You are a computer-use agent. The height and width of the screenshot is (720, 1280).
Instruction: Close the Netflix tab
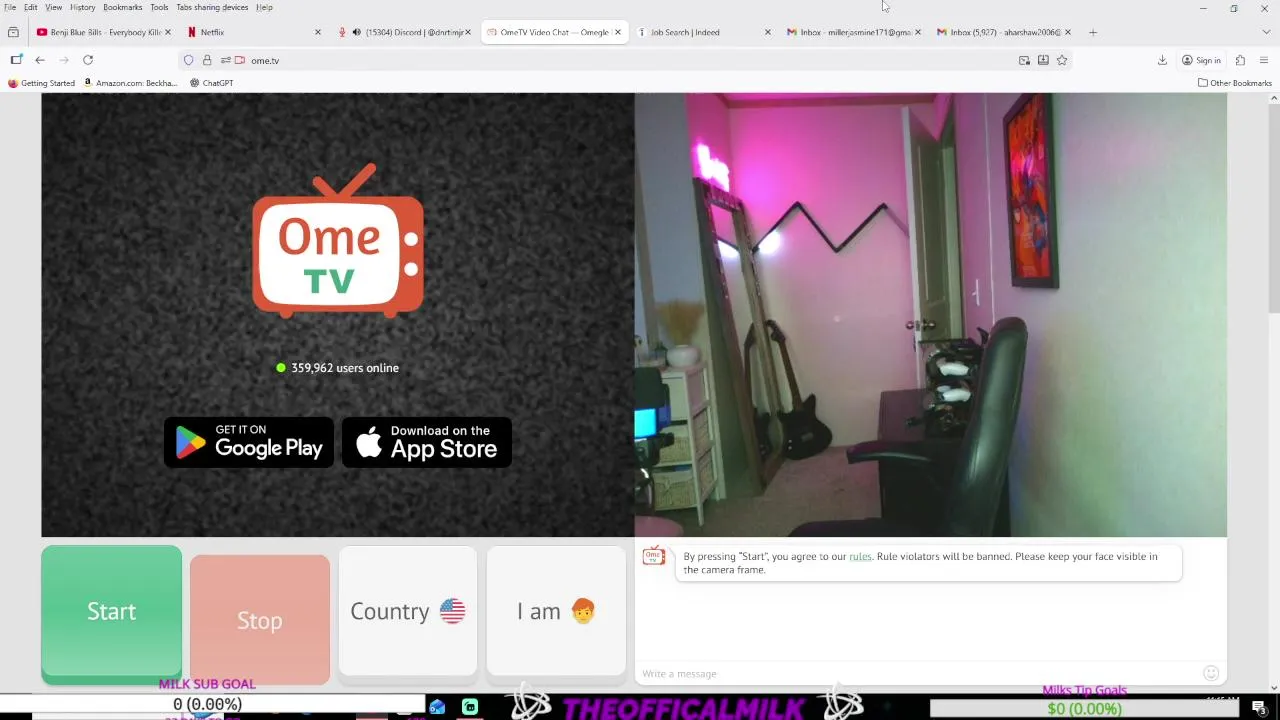click(x=318, y=32)
